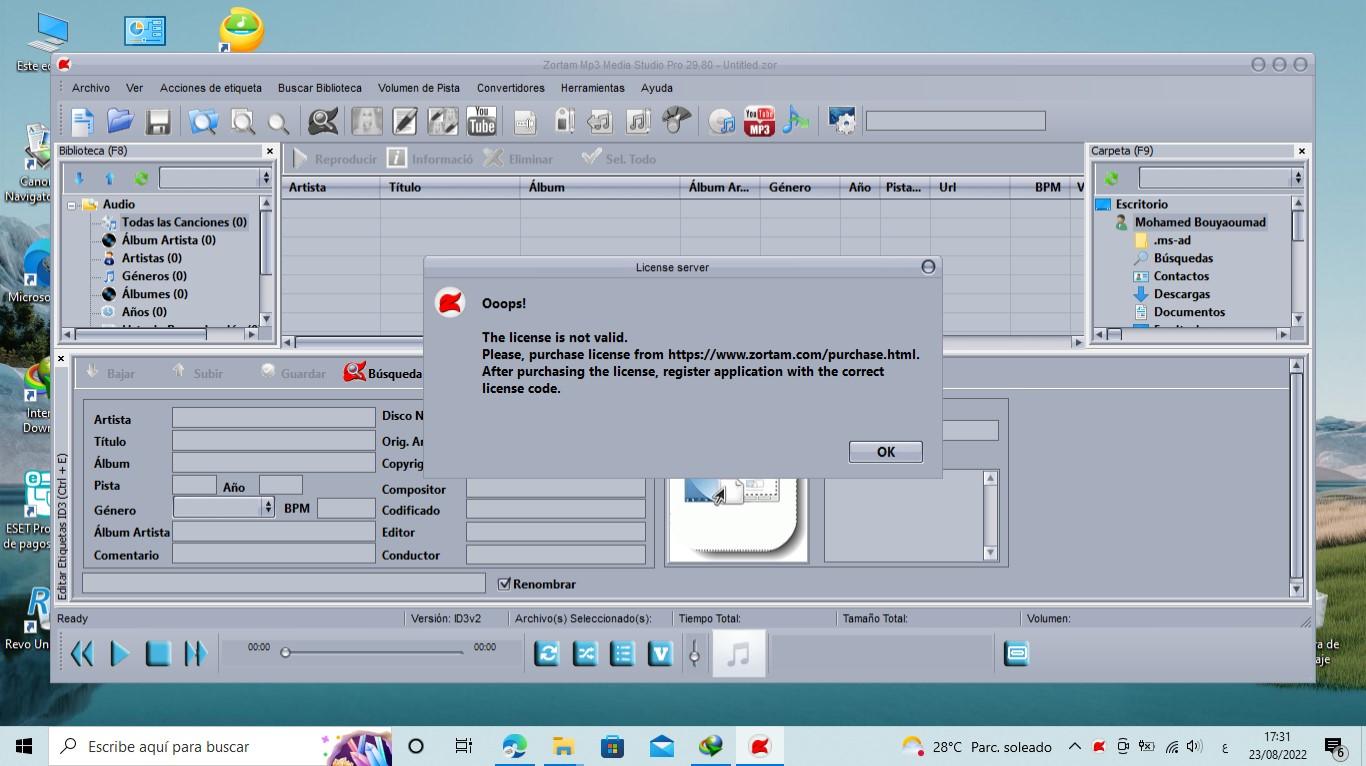Click the blue V icon in player bar

(x=661, y=654)
